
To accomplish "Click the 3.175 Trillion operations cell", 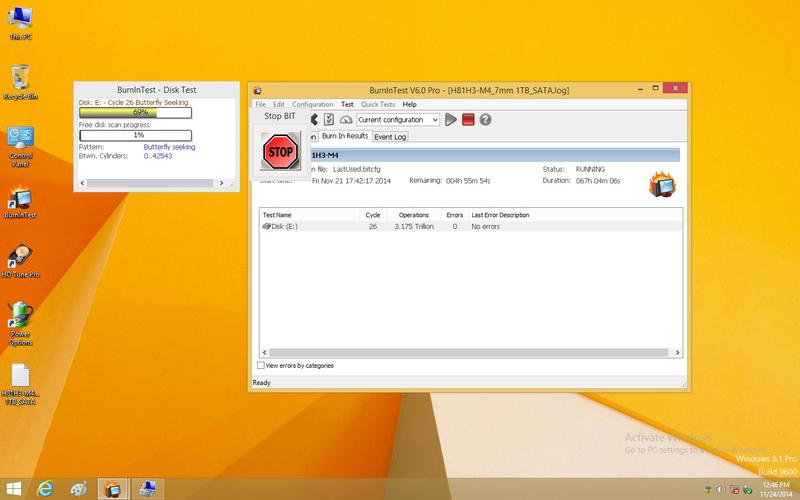I will [x=414, y=226].
